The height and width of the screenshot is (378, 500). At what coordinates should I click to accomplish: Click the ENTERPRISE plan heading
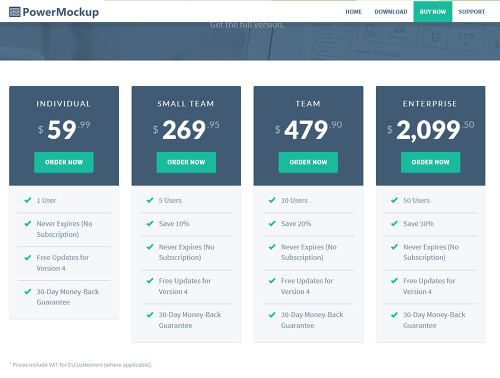[430, 104]
